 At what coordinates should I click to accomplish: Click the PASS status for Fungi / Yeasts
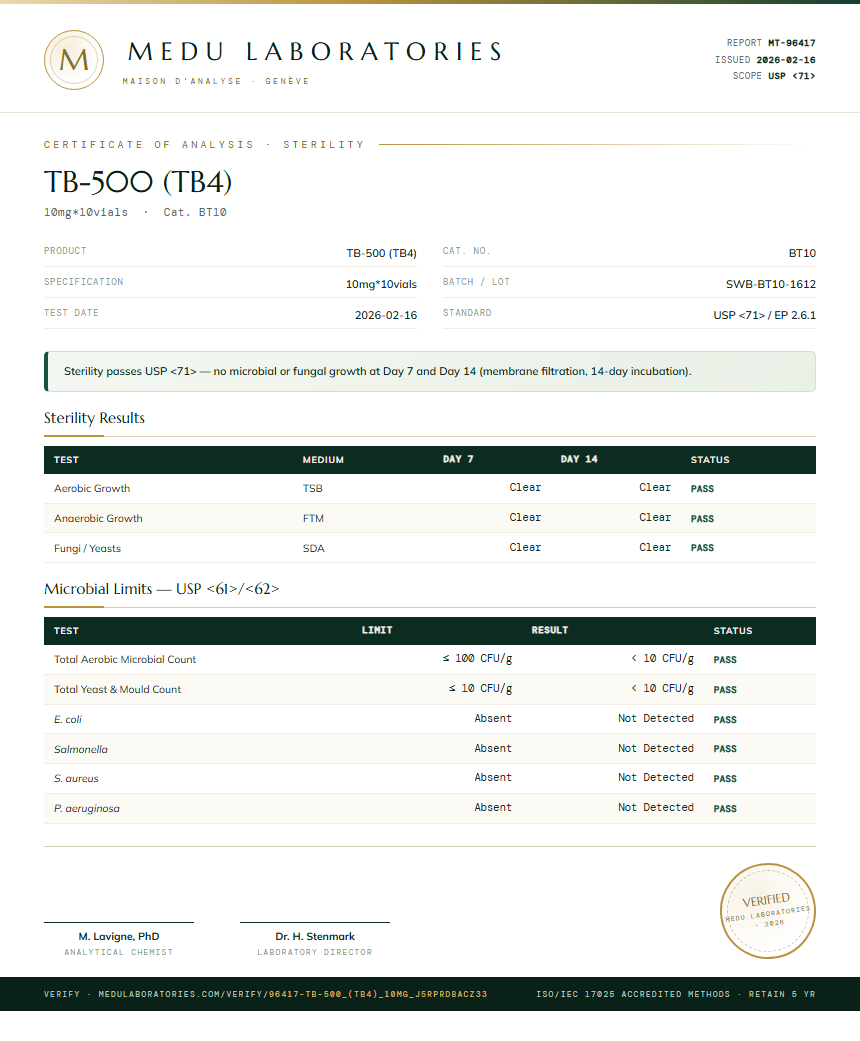coord(702,548)
